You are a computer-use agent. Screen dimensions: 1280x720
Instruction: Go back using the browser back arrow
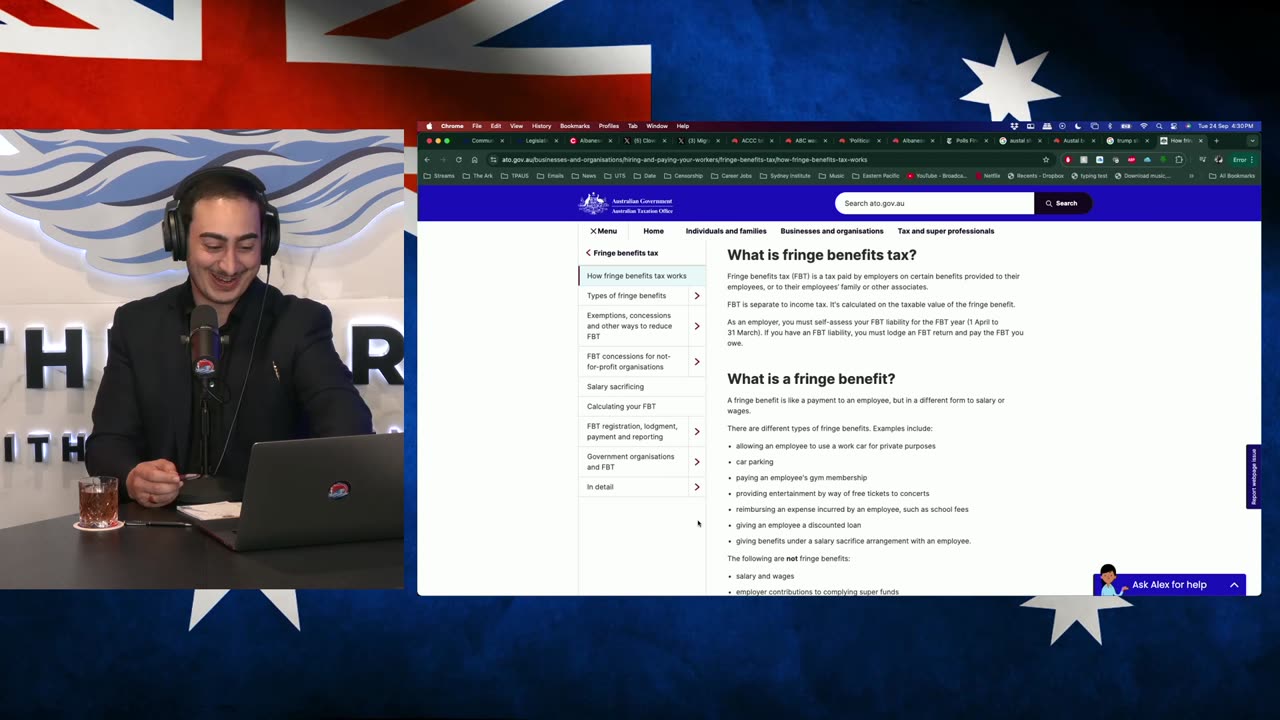click(427, 160)
